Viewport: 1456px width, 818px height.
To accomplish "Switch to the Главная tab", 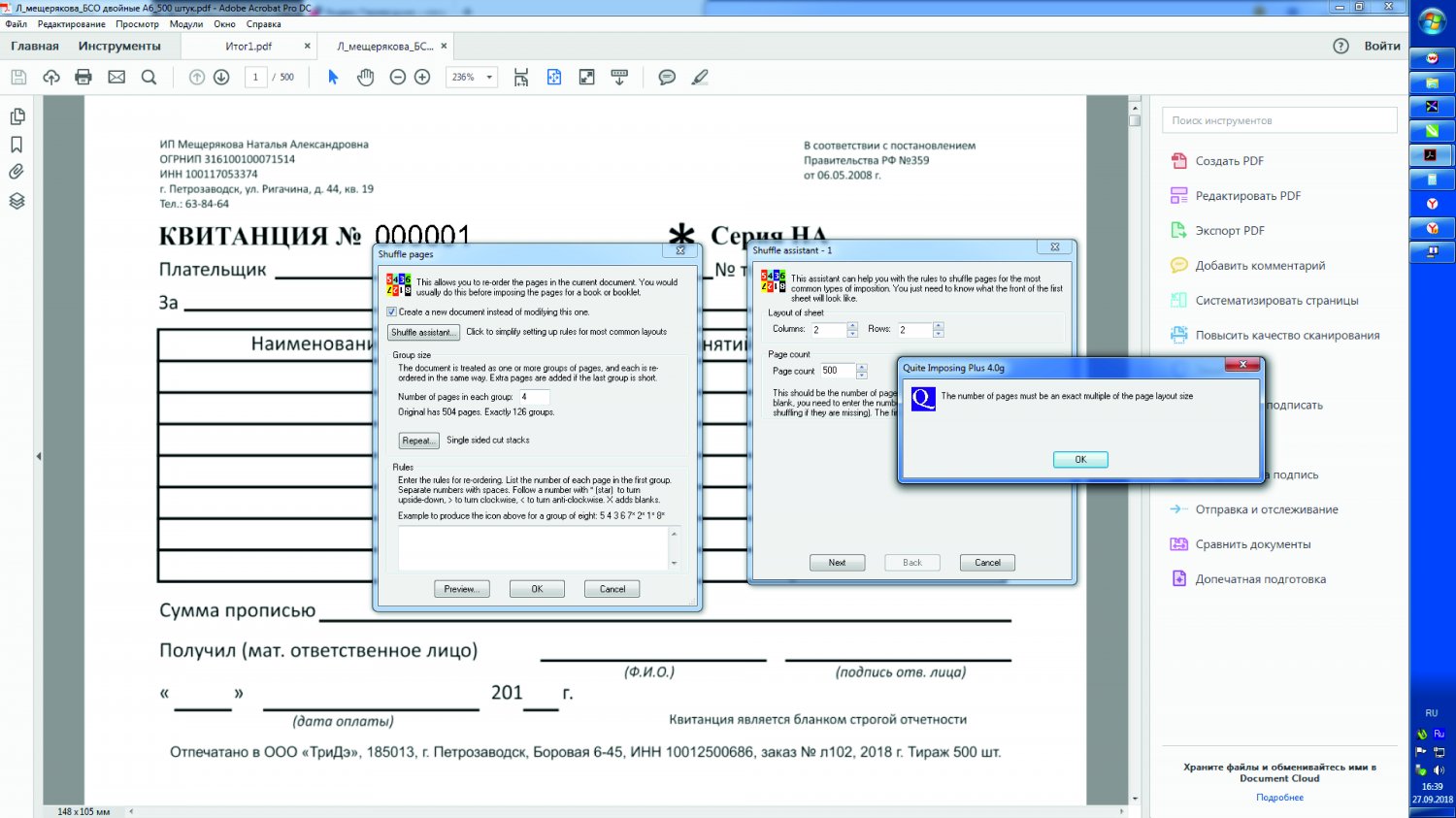I will click(x=35, y=46).
